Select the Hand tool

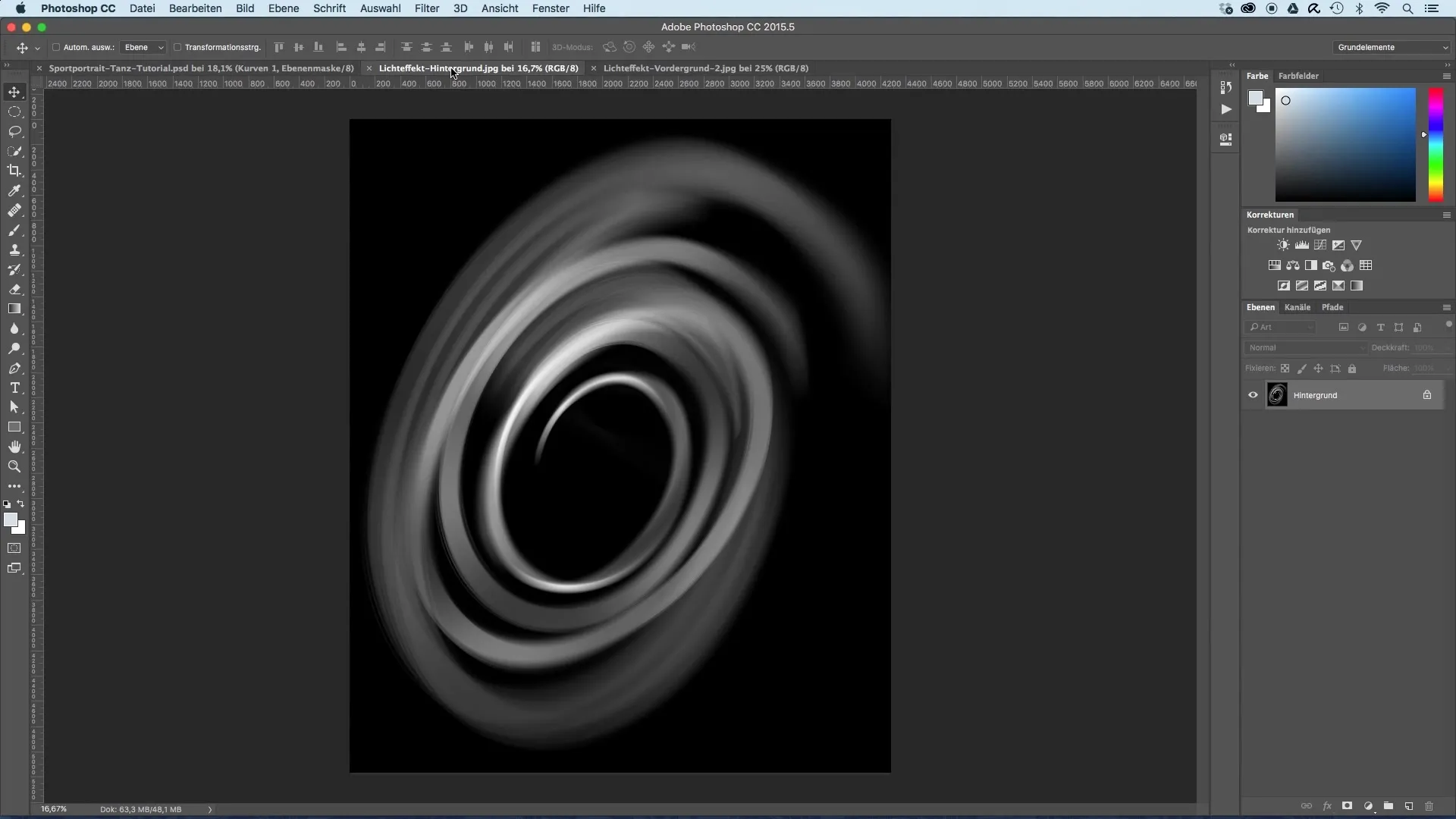click(14, 447)
